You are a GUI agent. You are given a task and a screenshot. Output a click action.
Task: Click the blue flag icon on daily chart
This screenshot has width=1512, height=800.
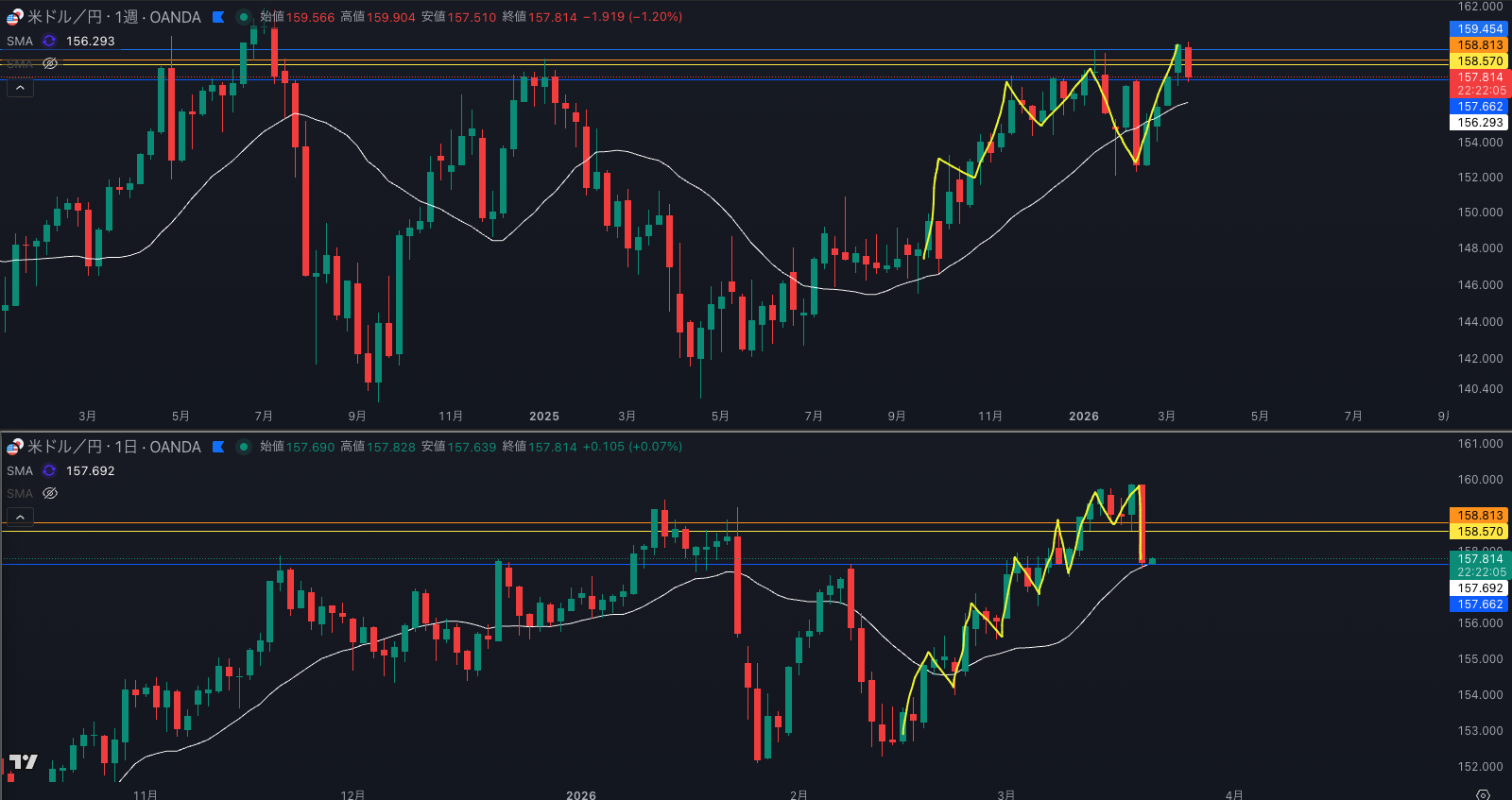click(218, 447)
